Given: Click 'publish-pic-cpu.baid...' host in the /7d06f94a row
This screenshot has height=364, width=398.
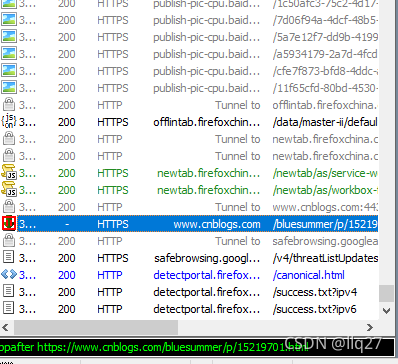Looking at the screenshot, I should 207,20.
